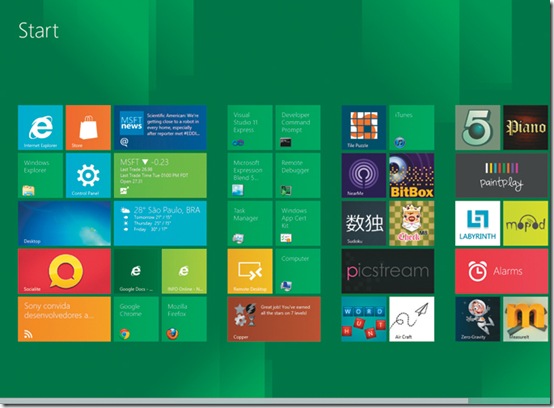Open the MSFT news tile
The image size is (554, 408).
160,128
